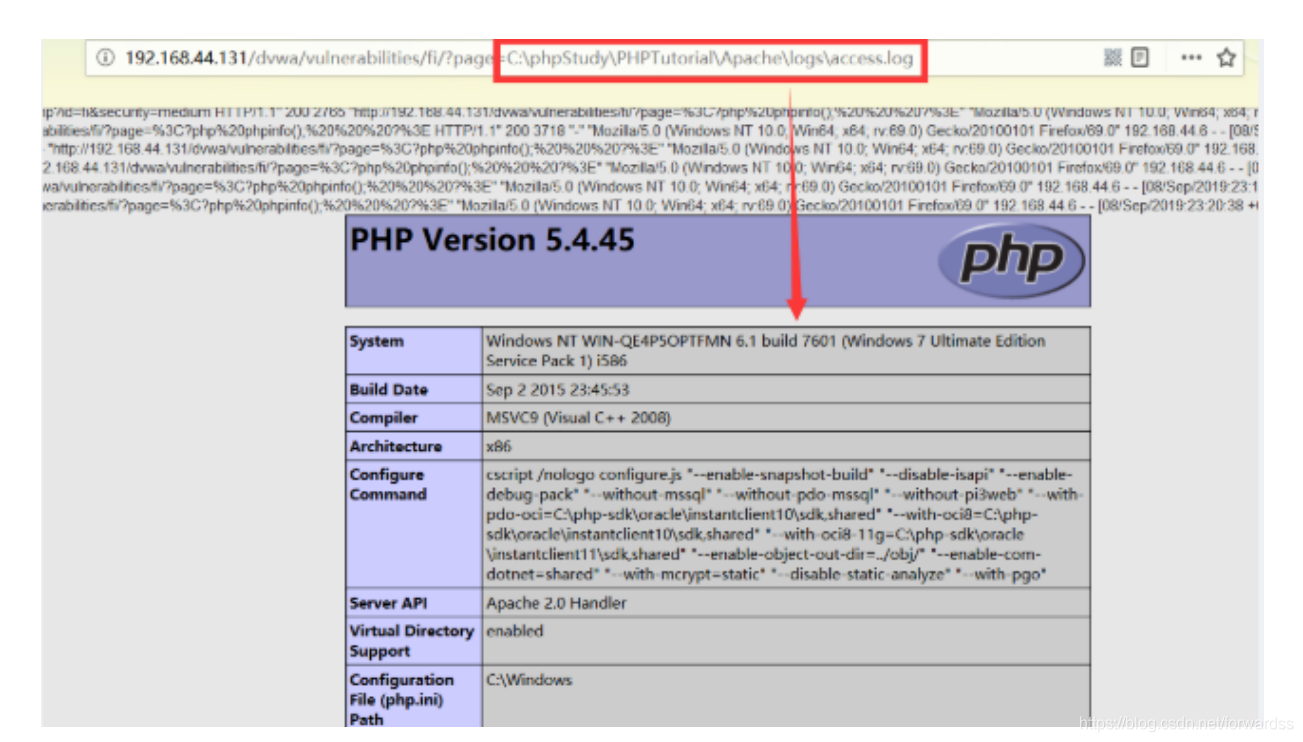Select the Virtual Directory Support value enabled
Viewport: 1303px width, 742px height.
tap(515, 631)
